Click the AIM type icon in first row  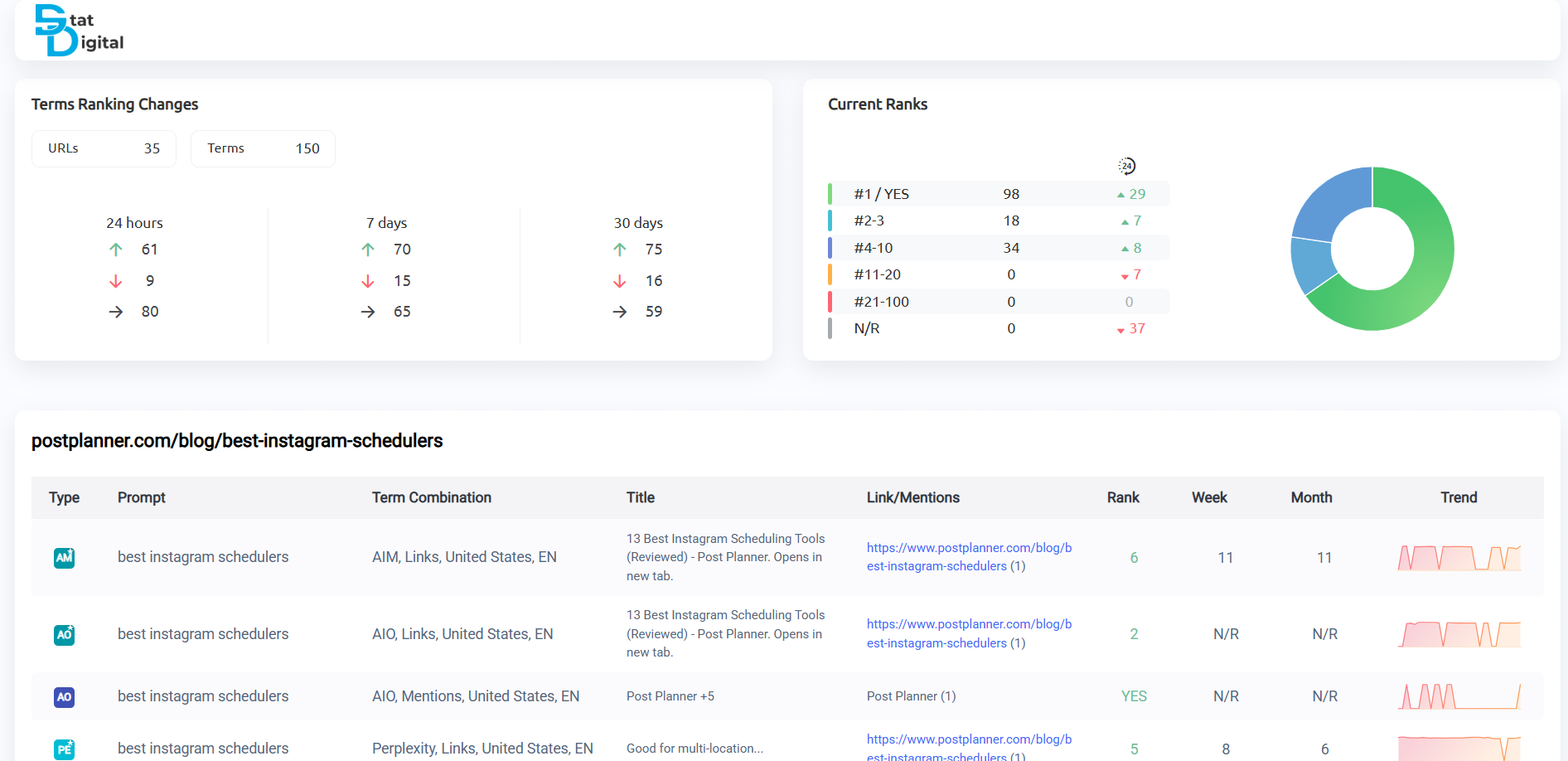[x=64, y=558]
